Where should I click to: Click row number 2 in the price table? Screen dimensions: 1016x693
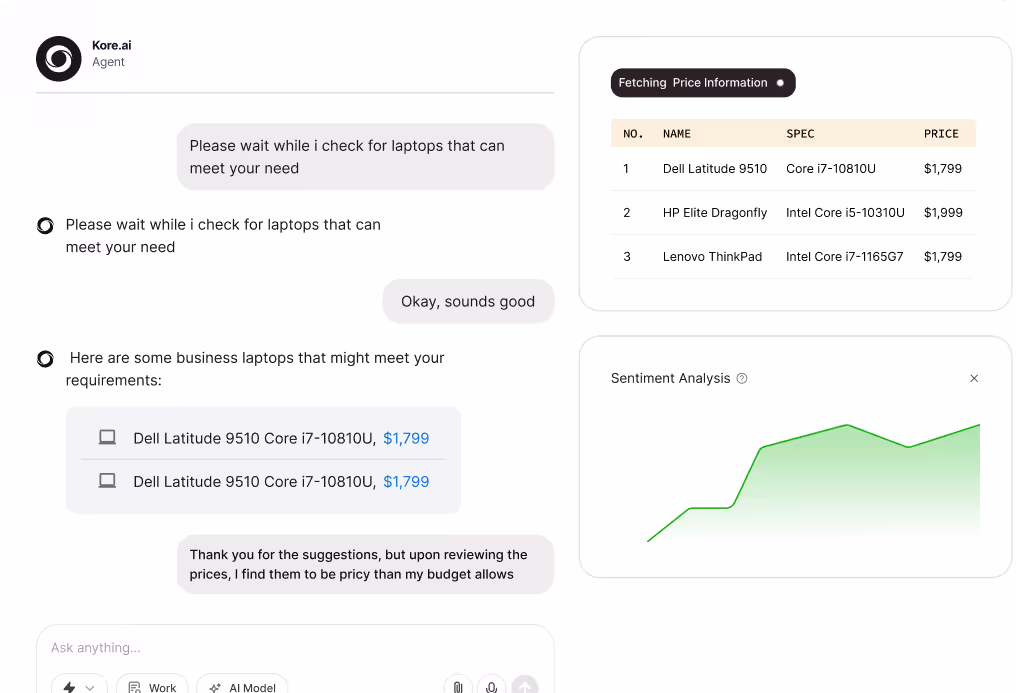pos(627,212)
